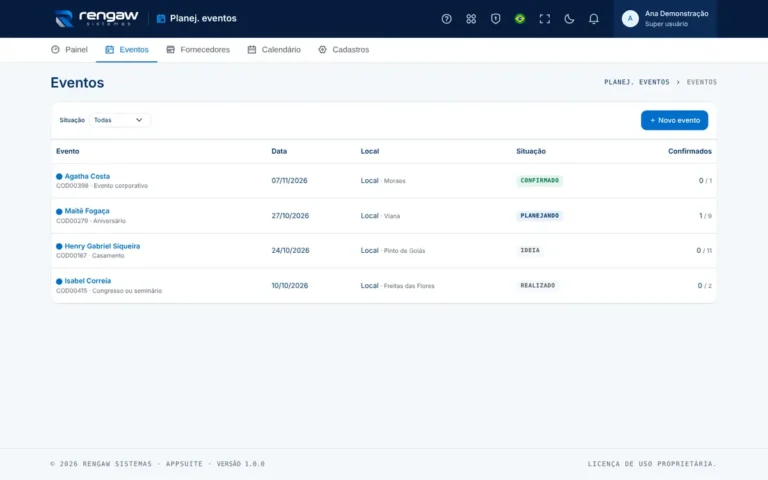Toggle dark mode moon icon
Viewport: 768px width, 480px height.
569,19
